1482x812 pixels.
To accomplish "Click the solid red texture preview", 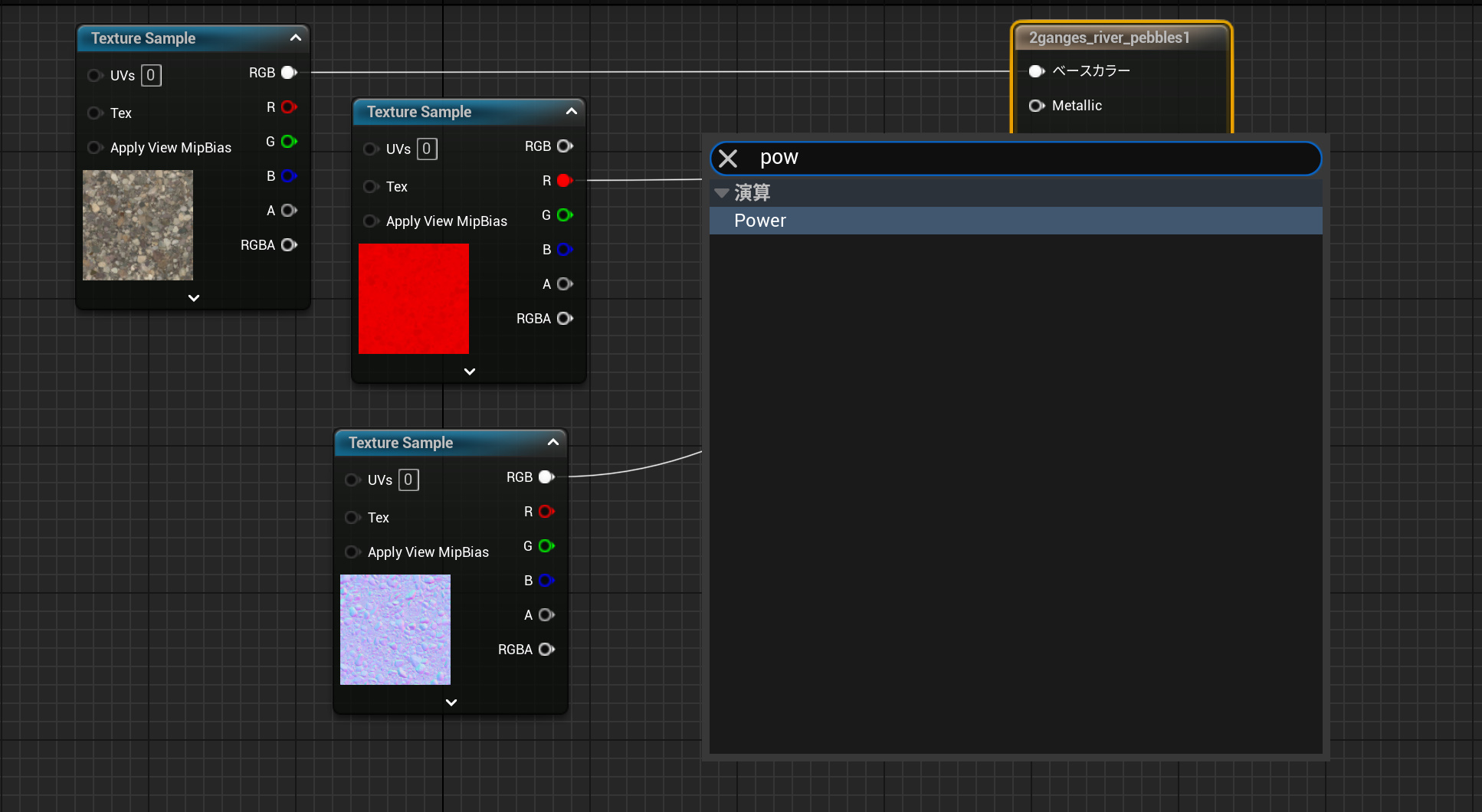I will (x=414, y=299).
